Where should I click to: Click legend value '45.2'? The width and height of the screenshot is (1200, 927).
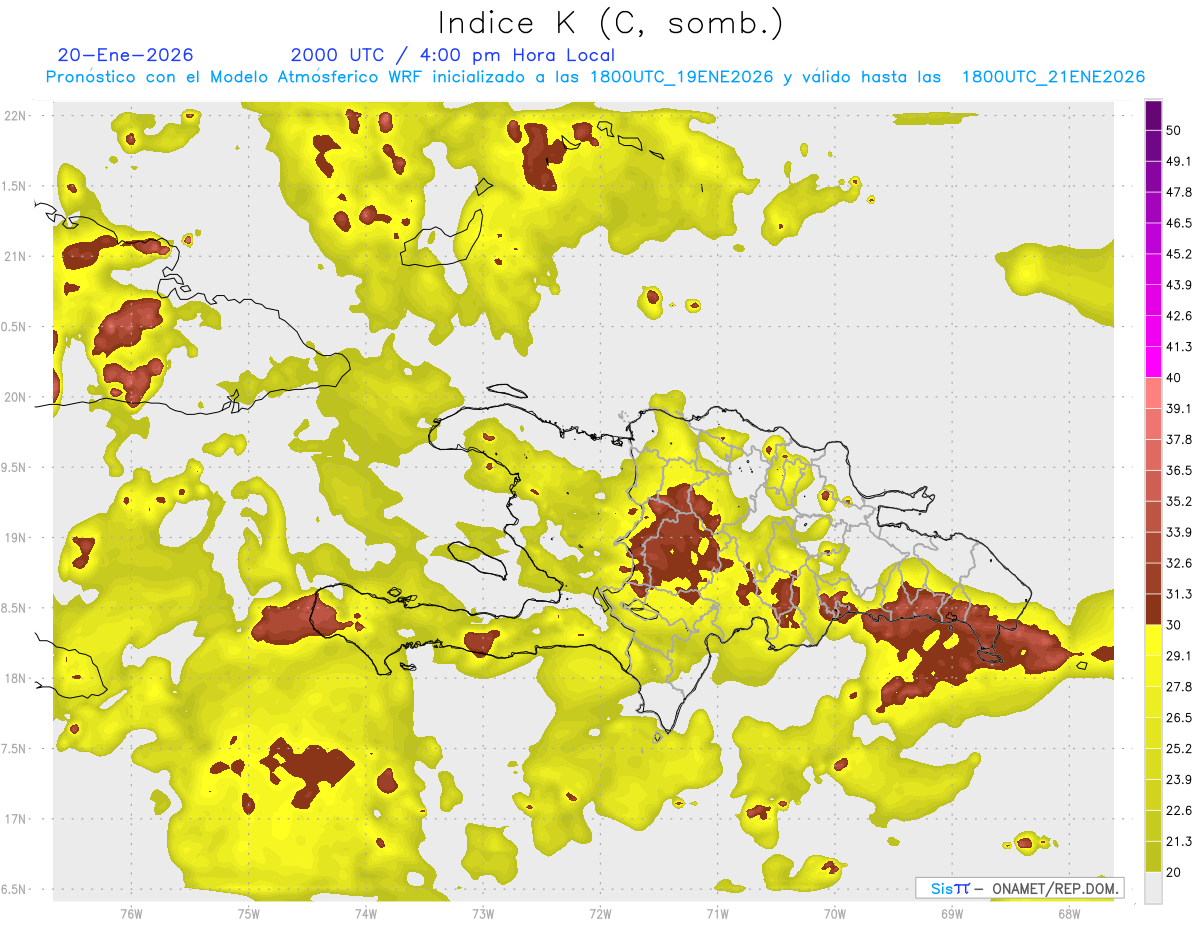(x=1179, y=254)
